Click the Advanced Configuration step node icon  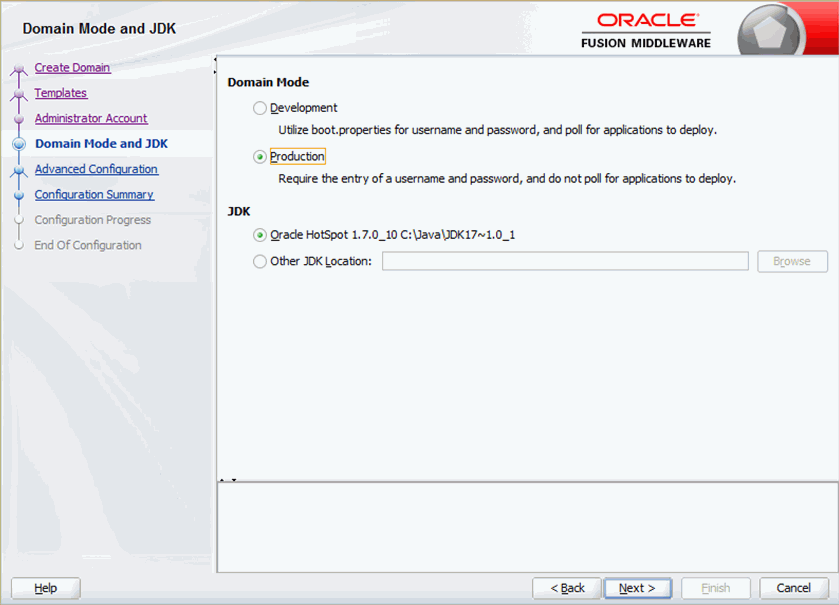[x=20, y=168]
